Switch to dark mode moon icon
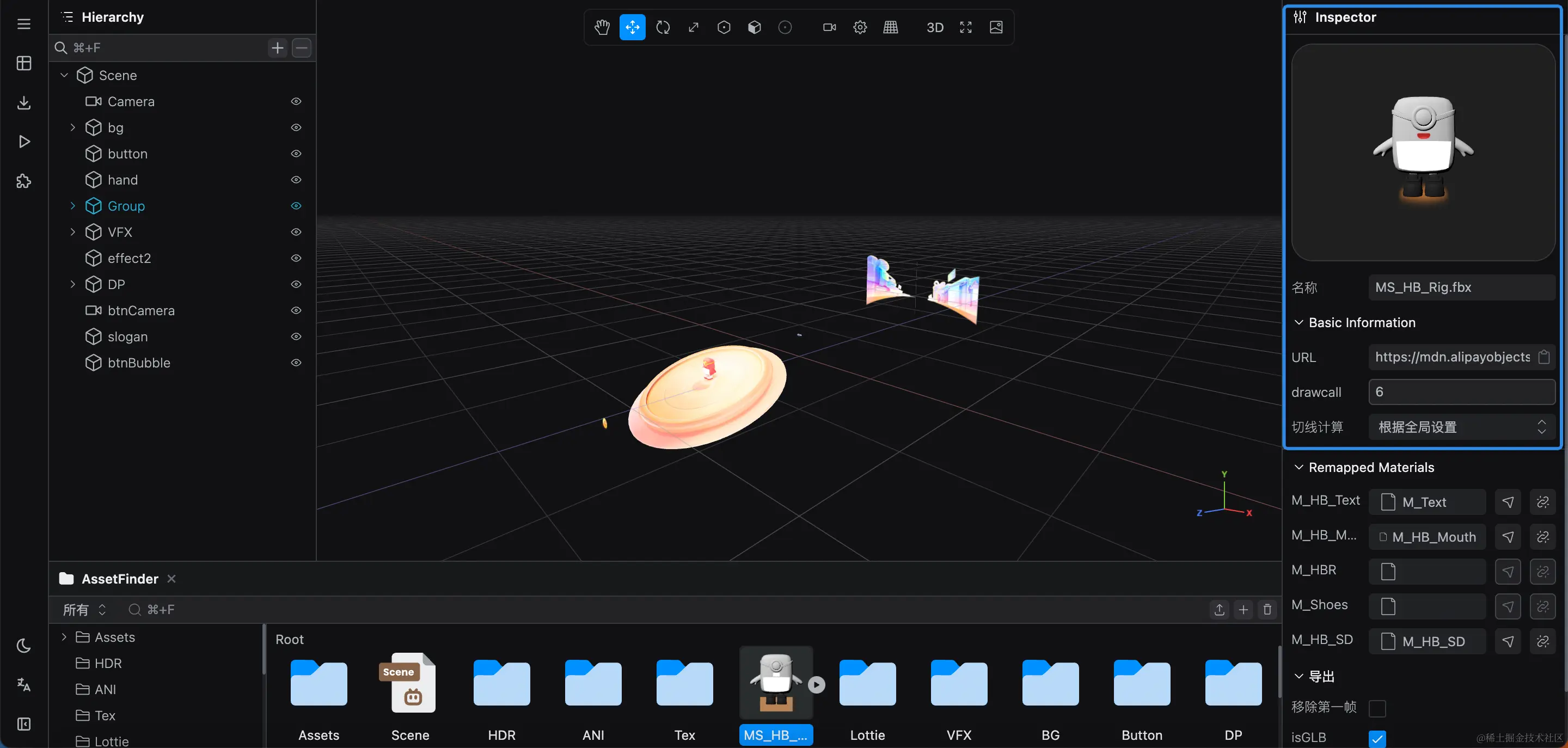 point(24,645)
